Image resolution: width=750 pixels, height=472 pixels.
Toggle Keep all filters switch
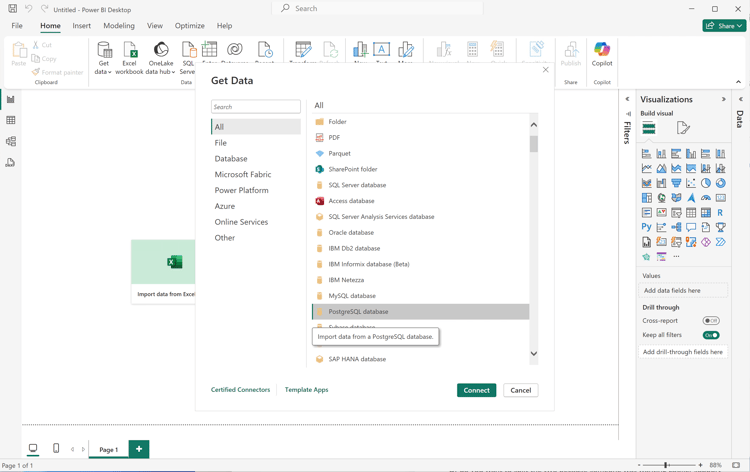711,335
